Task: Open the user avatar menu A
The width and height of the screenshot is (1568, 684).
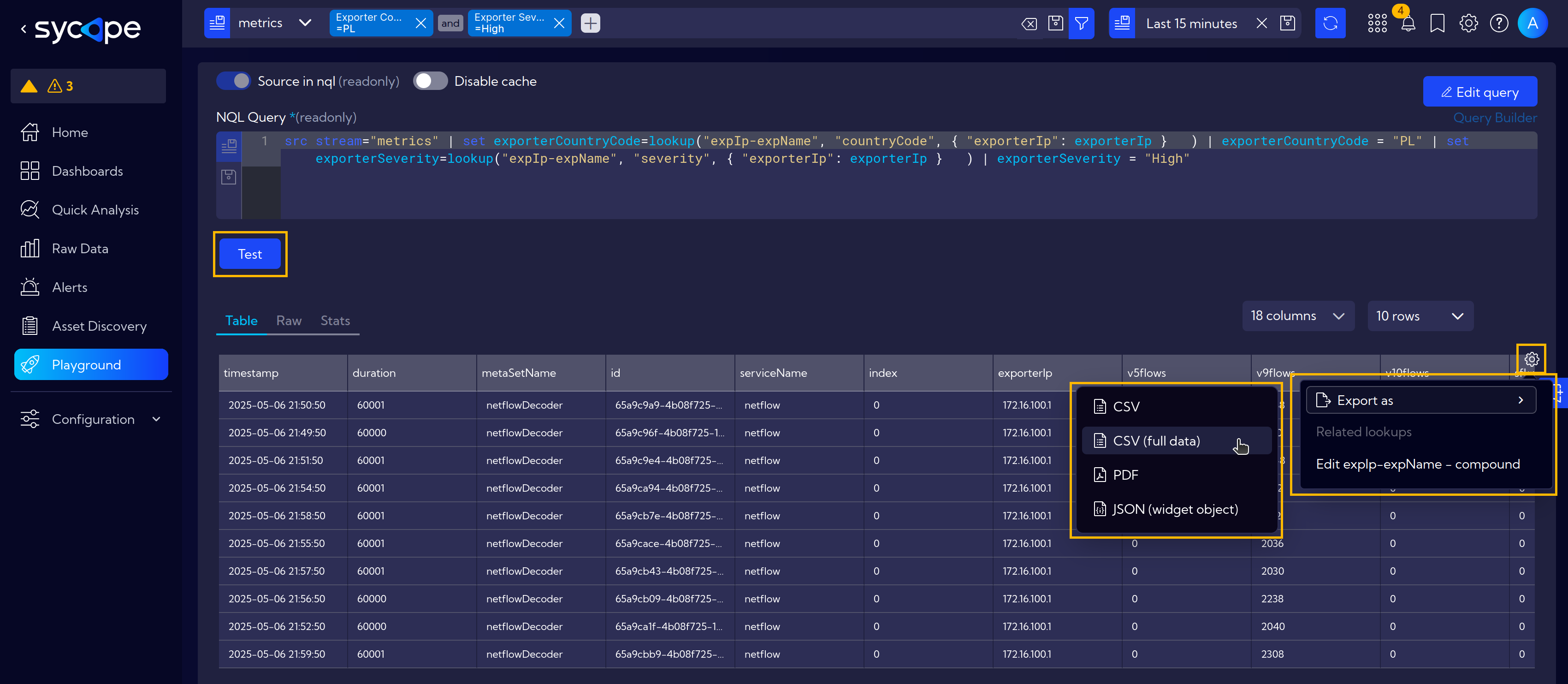Action: (1532, 23)
